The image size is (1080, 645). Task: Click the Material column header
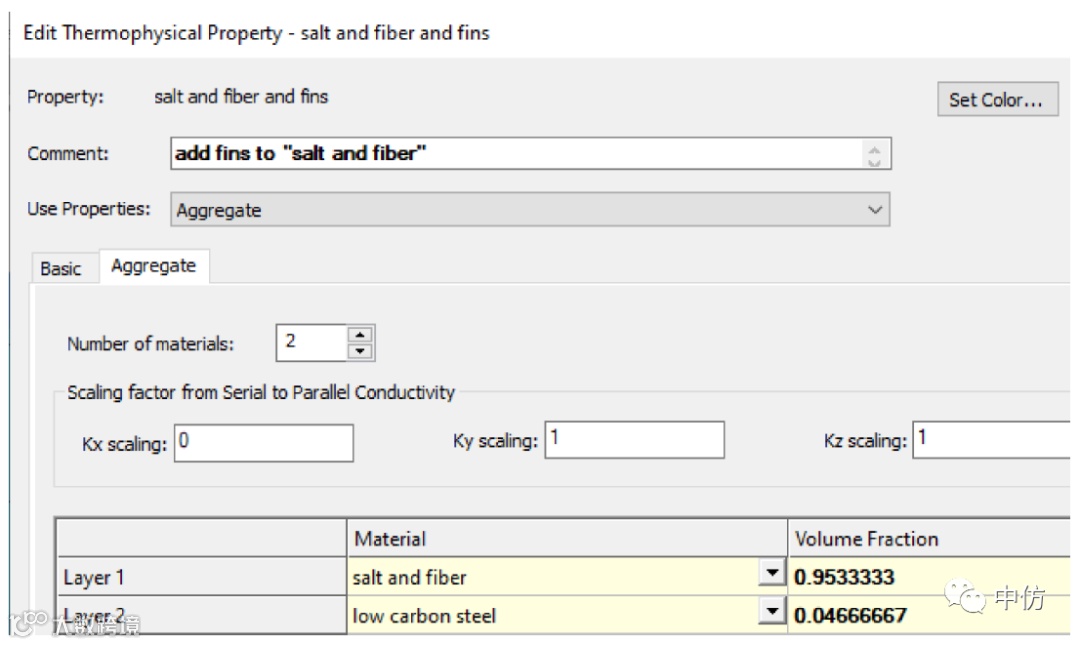[567, 539]
